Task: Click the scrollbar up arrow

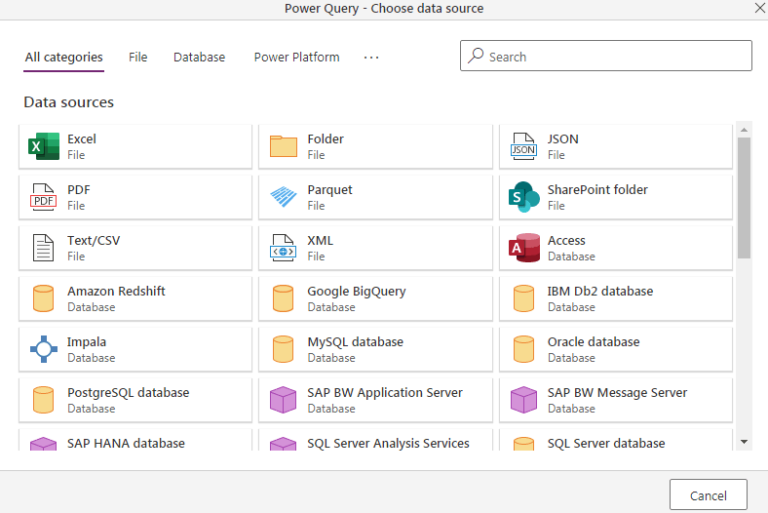Action: tap(744, 130)
